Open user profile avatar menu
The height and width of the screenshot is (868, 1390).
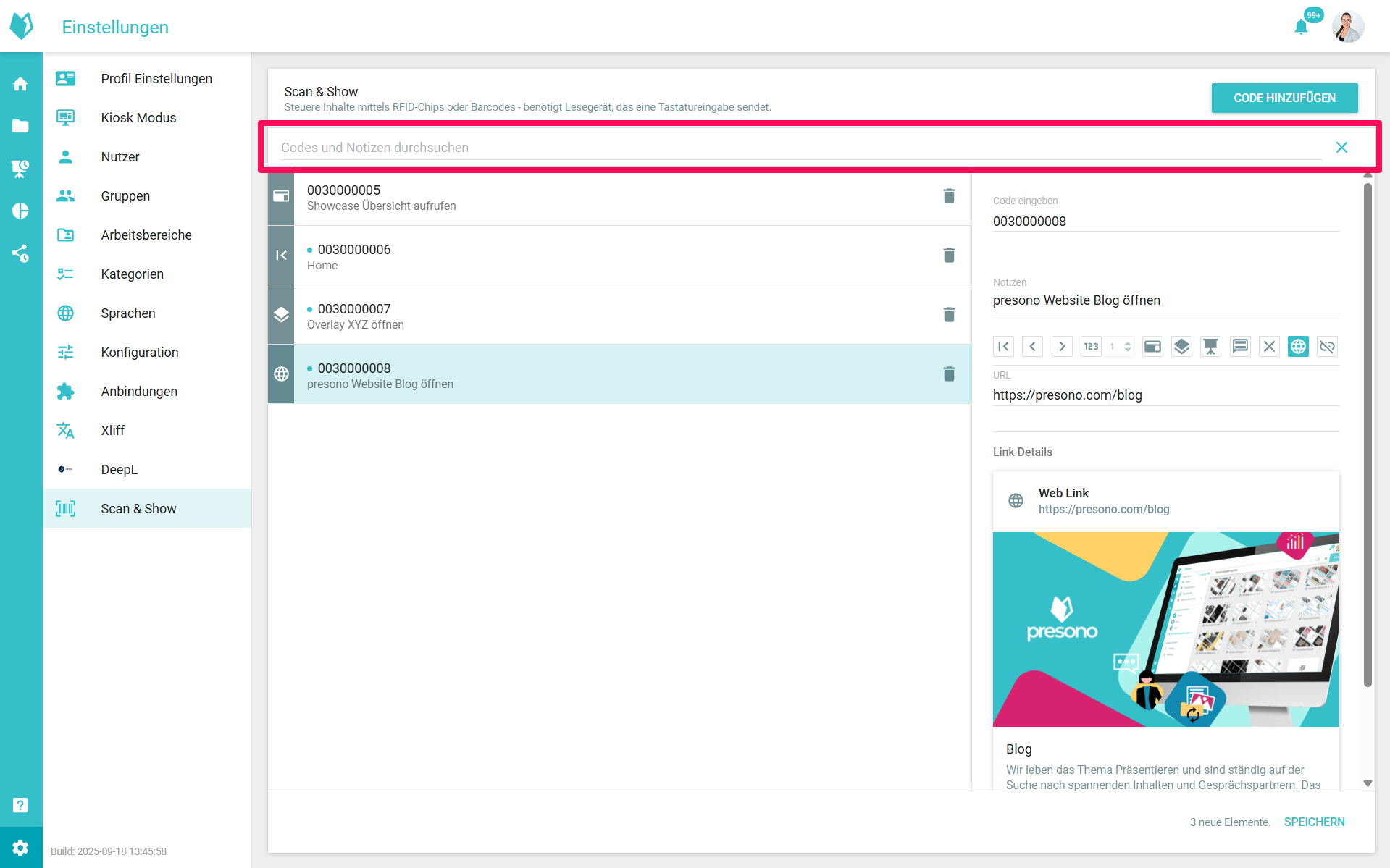click(1347, 27)
